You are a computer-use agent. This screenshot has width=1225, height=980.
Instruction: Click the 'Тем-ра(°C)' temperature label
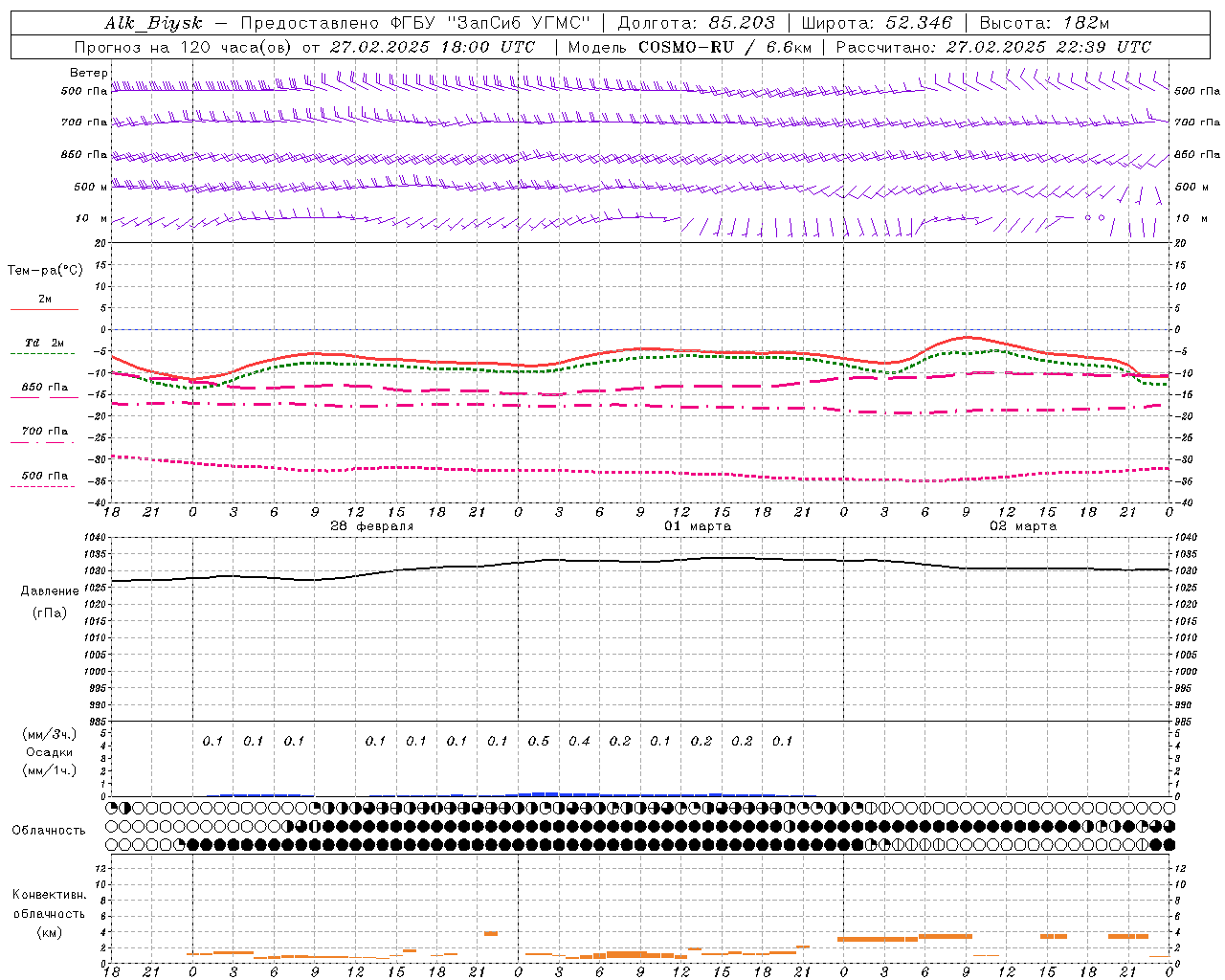coord(45,271)
